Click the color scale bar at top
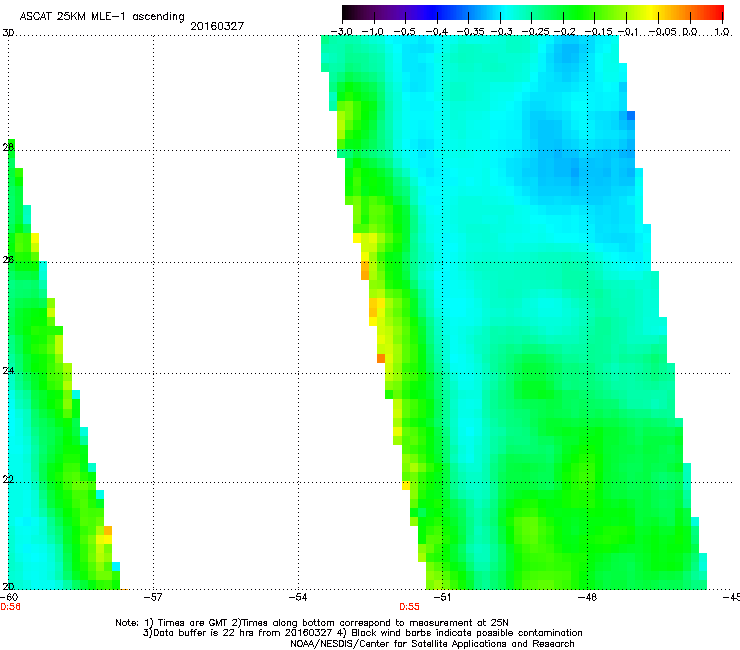Viewport: 740px width, 650px height. pyautogui.click(x=533, y=13)
